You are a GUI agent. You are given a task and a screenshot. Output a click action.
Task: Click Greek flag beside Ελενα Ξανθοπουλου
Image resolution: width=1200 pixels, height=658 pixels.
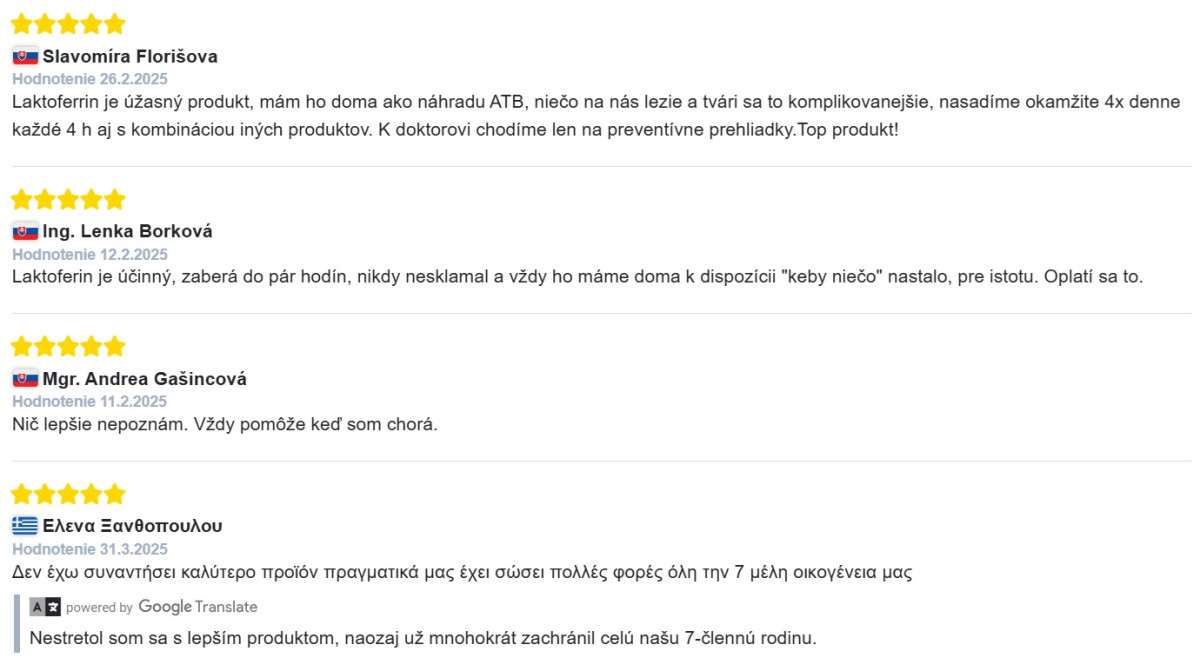(25, 526)
